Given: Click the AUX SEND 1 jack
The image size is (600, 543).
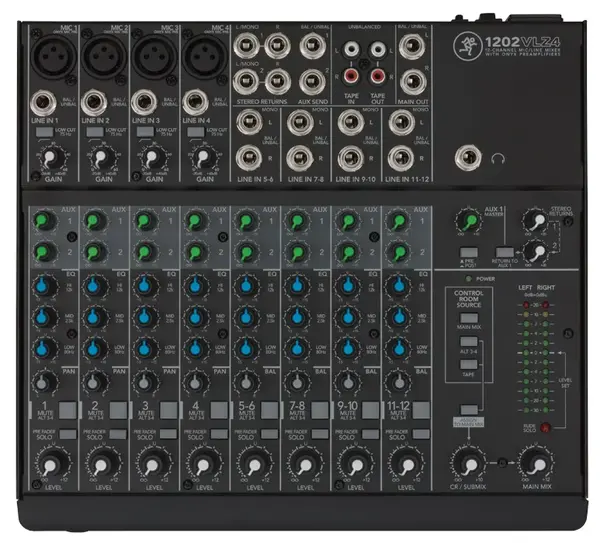Looking at the screenshot, I should coord(313,46).
